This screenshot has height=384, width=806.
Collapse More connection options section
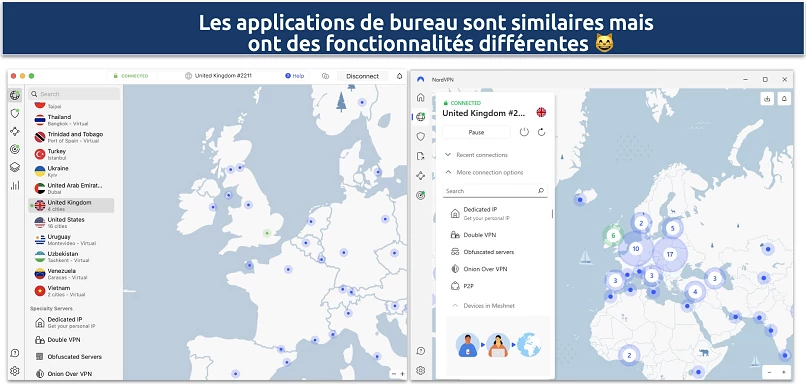483,172
